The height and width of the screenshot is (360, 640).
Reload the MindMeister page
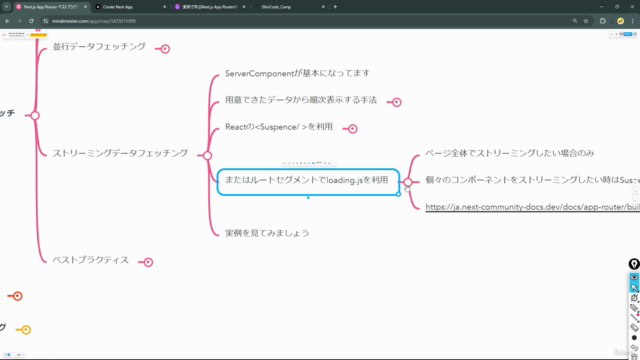31,21
